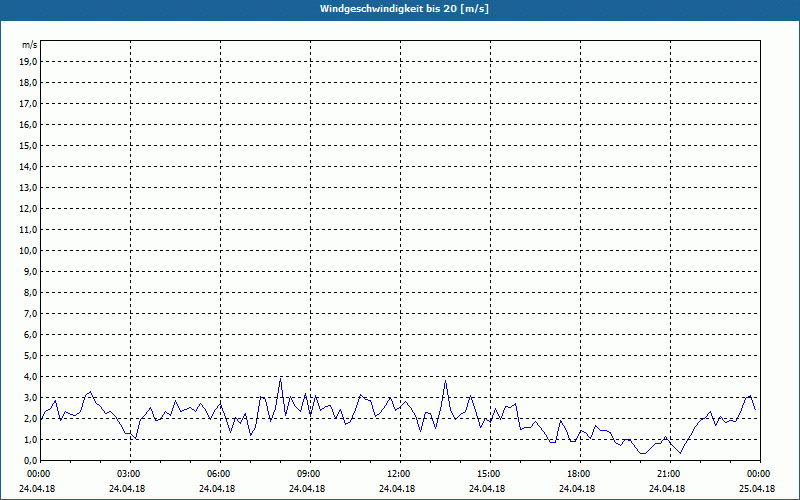Select the '24.04.18' date beneath '18:00'
Viewport: 800px width, 500px height.
578,489
